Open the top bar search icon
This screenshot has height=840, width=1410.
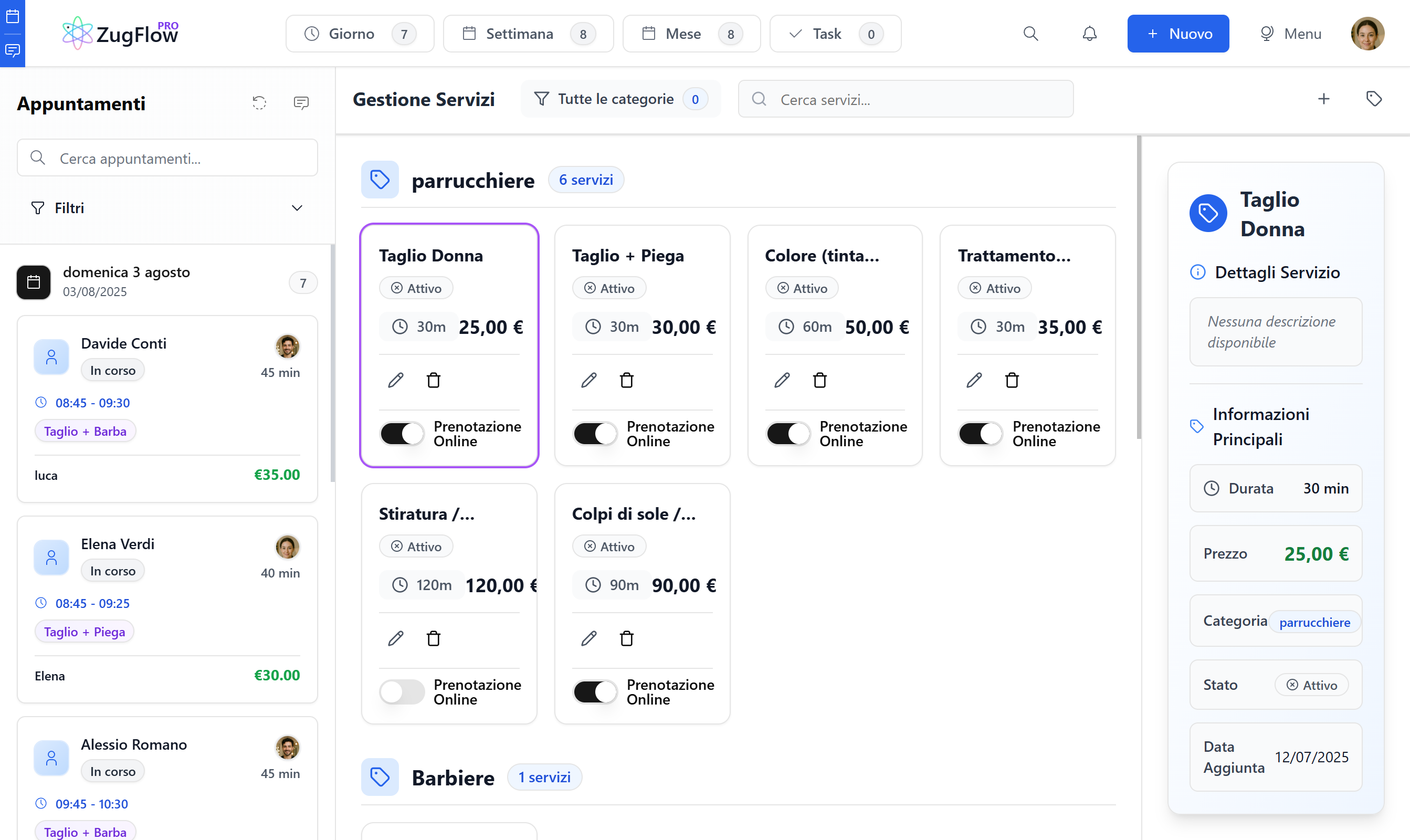[1030, 34]
